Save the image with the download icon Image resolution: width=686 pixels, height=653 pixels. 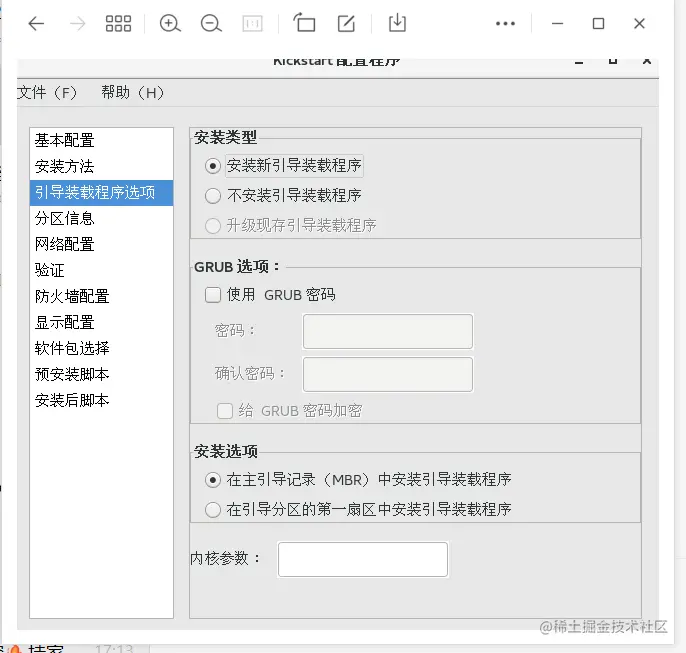click(397, 23)
